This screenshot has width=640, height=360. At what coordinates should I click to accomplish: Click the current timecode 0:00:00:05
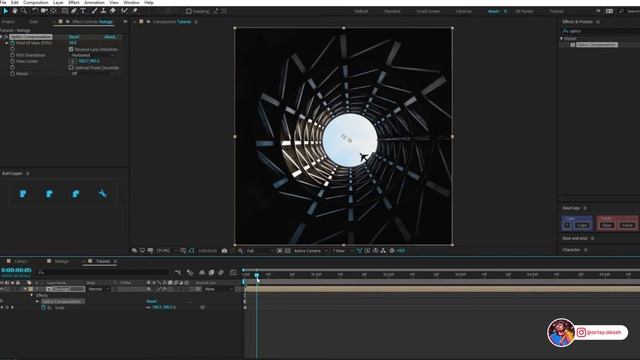[x=16, y=270]
